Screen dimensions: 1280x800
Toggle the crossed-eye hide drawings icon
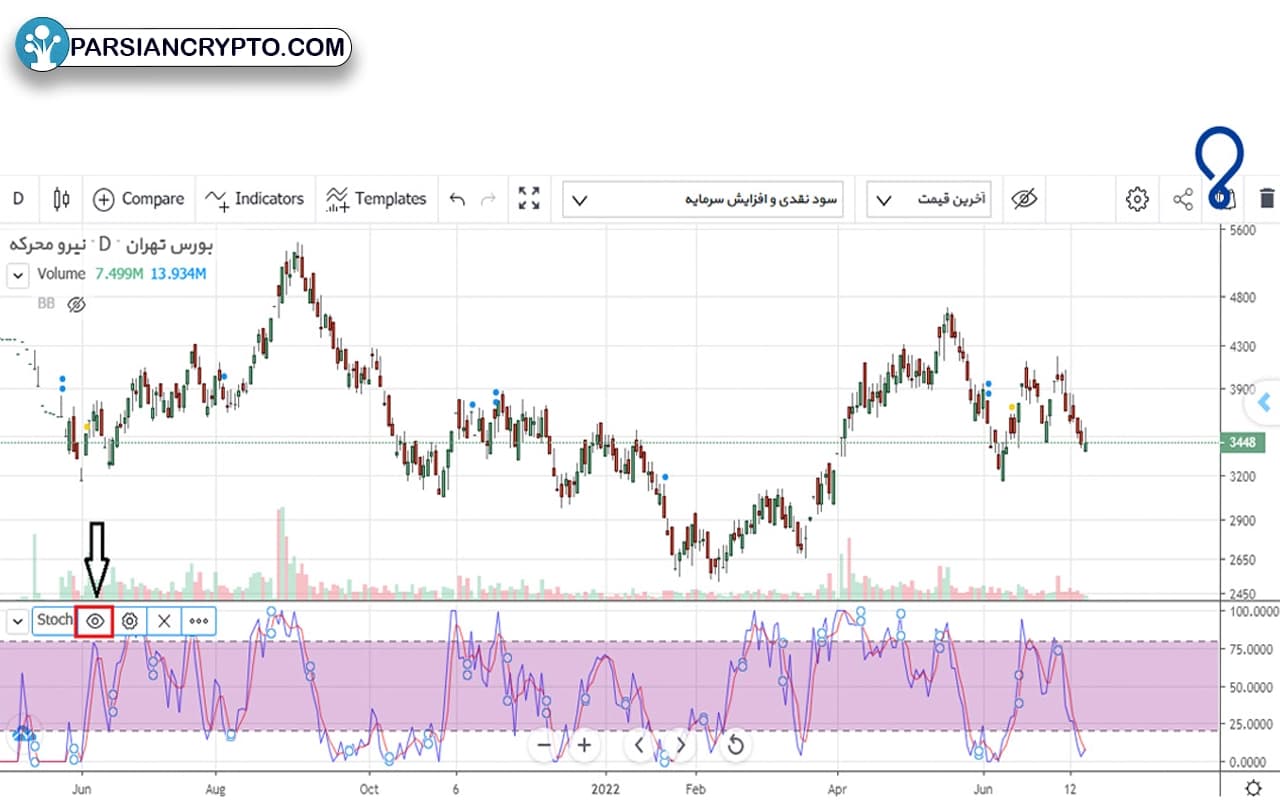point(1025,199)
